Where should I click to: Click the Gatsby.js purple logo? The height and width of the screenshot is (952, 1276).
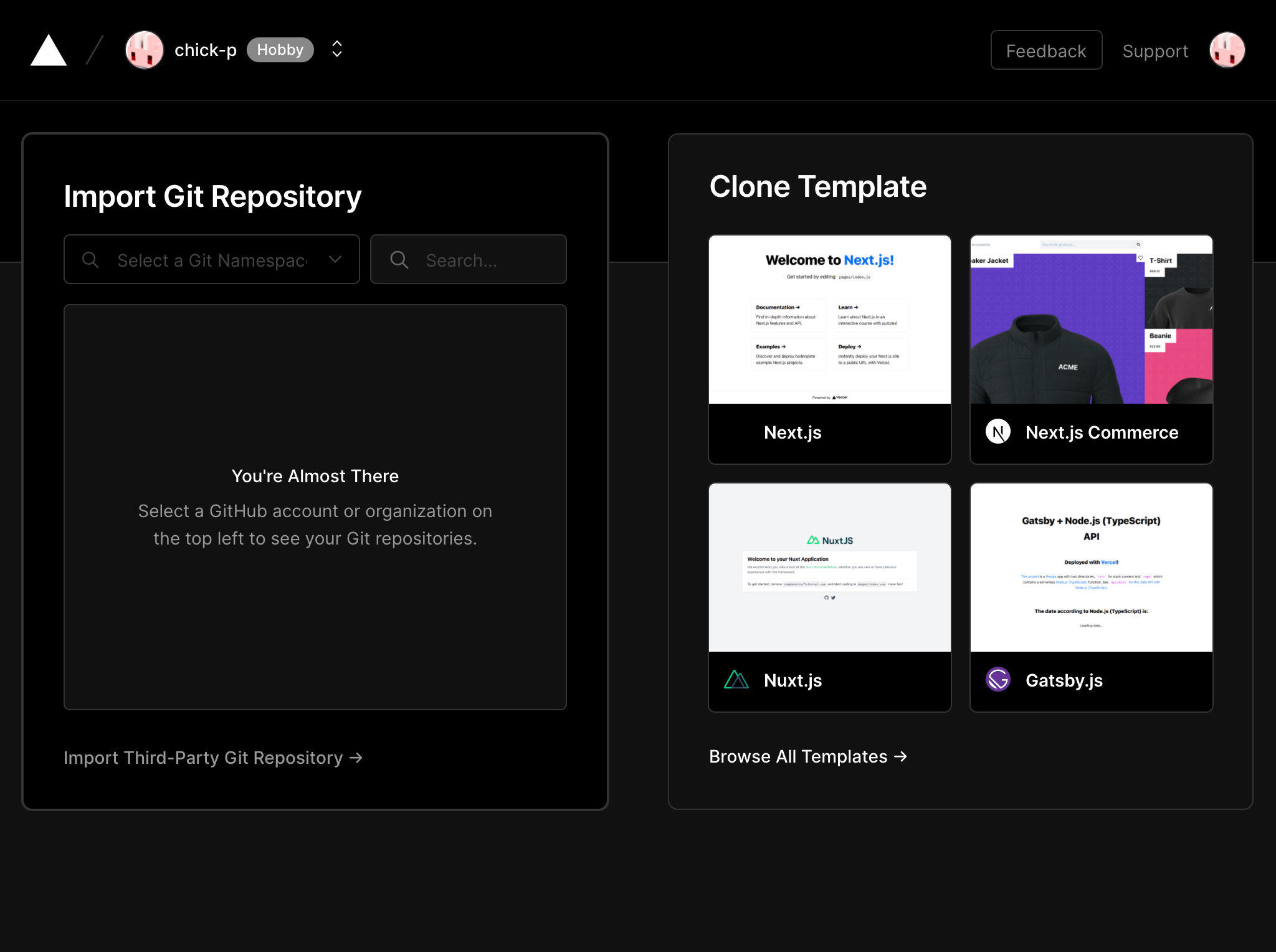click(998, 680)
